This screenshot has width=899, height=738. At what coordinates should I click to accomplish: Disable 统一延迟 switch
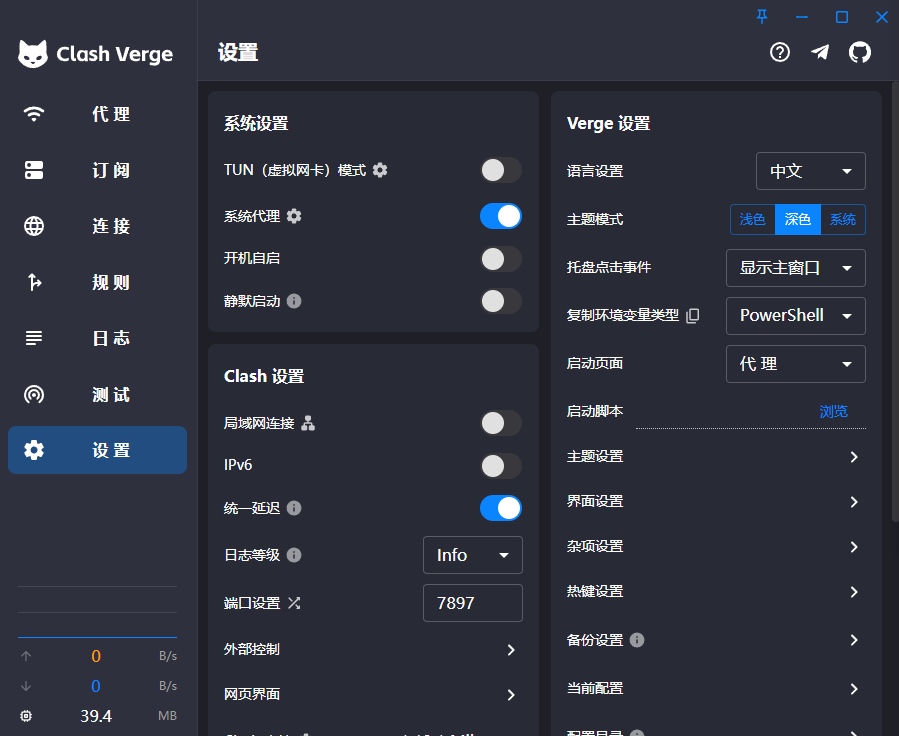(501, 509)
